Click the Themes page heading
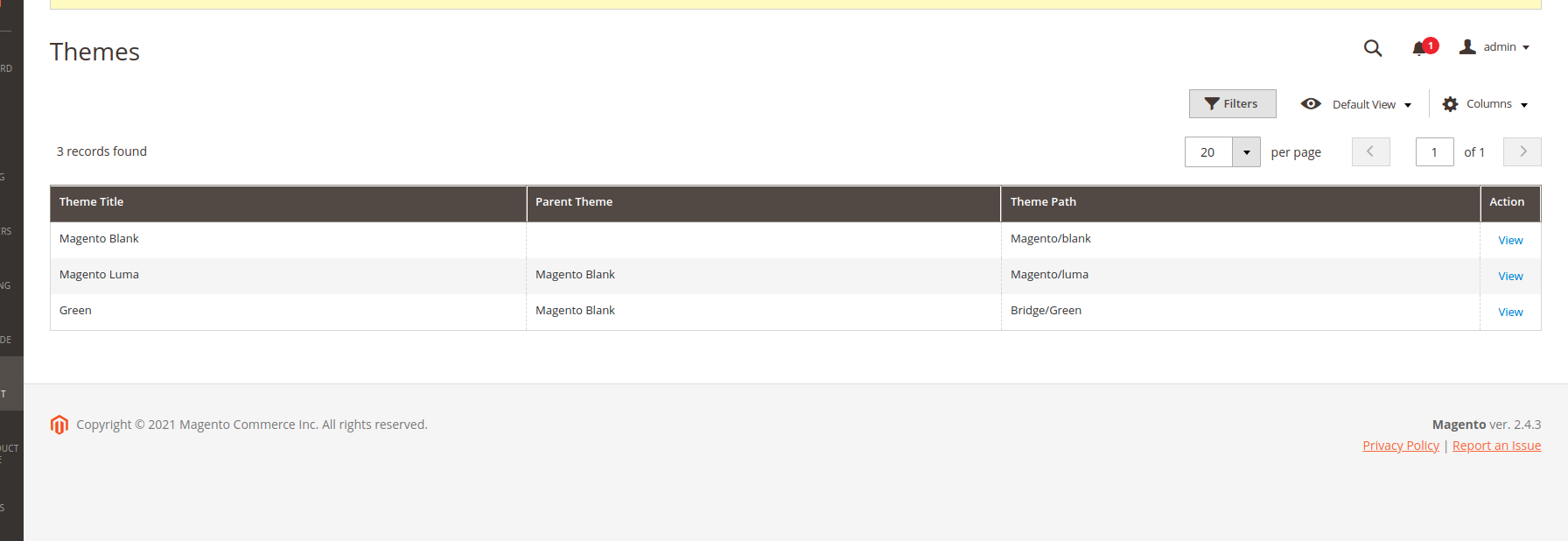Viewport: 1568px width, 541px height. point(94,52)
